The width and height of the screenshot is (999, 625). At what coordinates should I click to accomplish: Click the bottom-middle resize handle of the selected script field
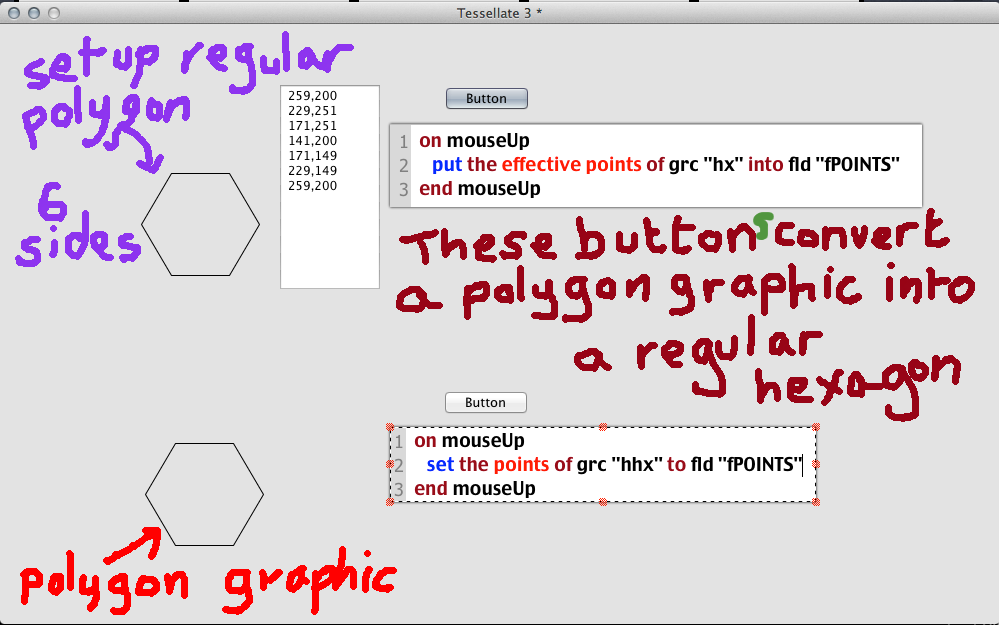click(603, 501)
